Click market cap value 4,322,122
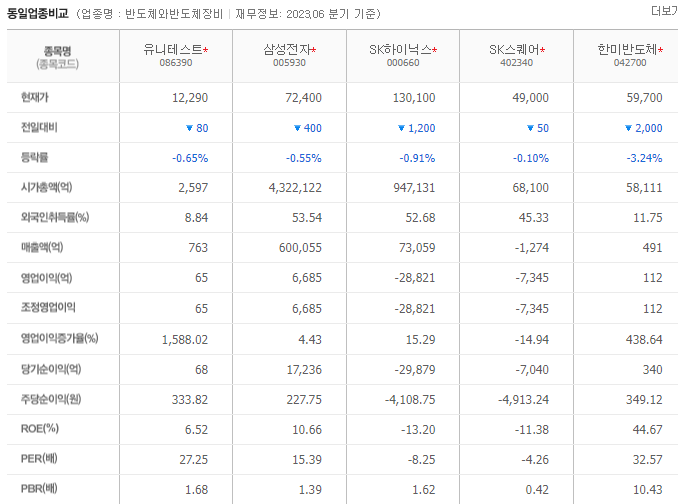Viewport: 678px width, 504px height. pyautogui.click(x=295, y=188)
